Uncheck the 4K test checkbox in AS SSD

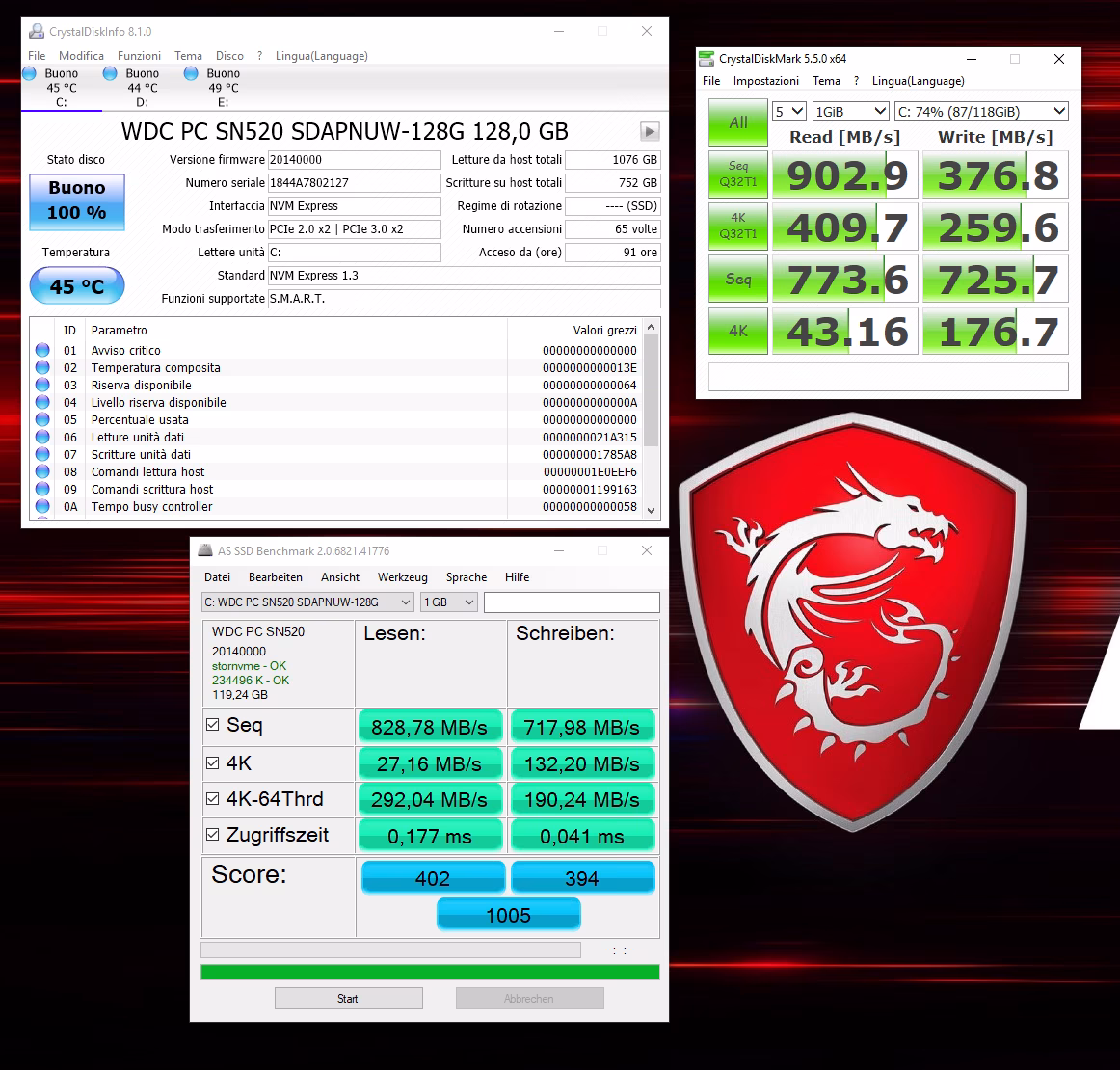click(x=212, y=762)
